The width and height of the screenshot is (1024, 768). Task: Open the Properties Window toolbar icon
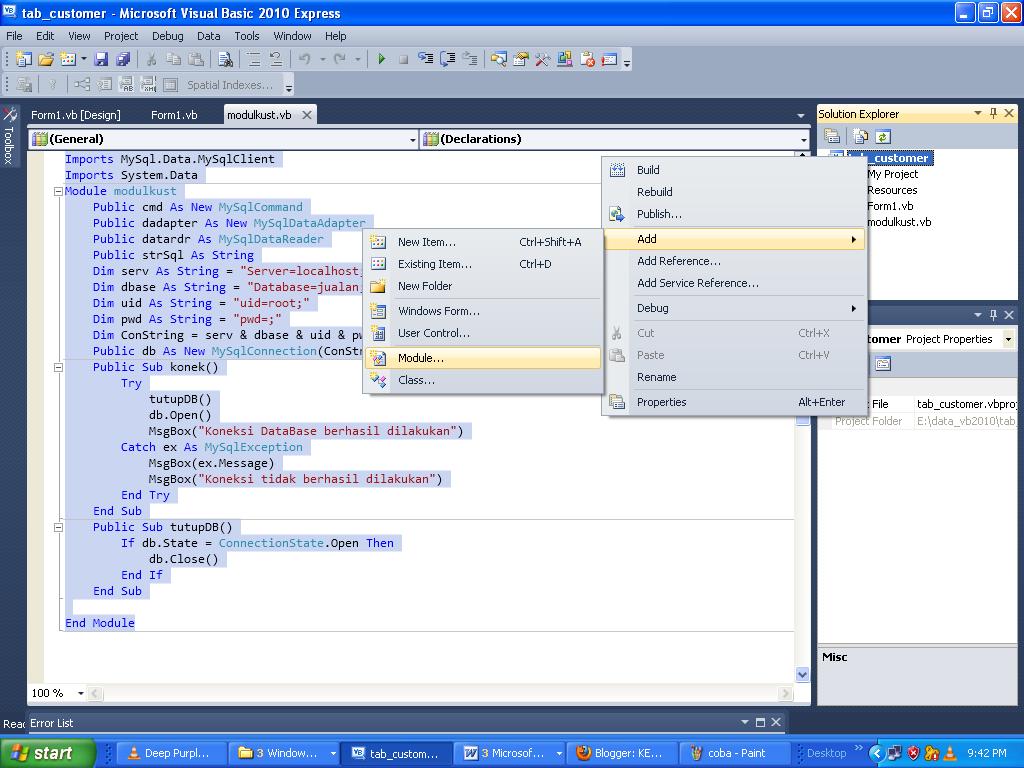[520, 59]
